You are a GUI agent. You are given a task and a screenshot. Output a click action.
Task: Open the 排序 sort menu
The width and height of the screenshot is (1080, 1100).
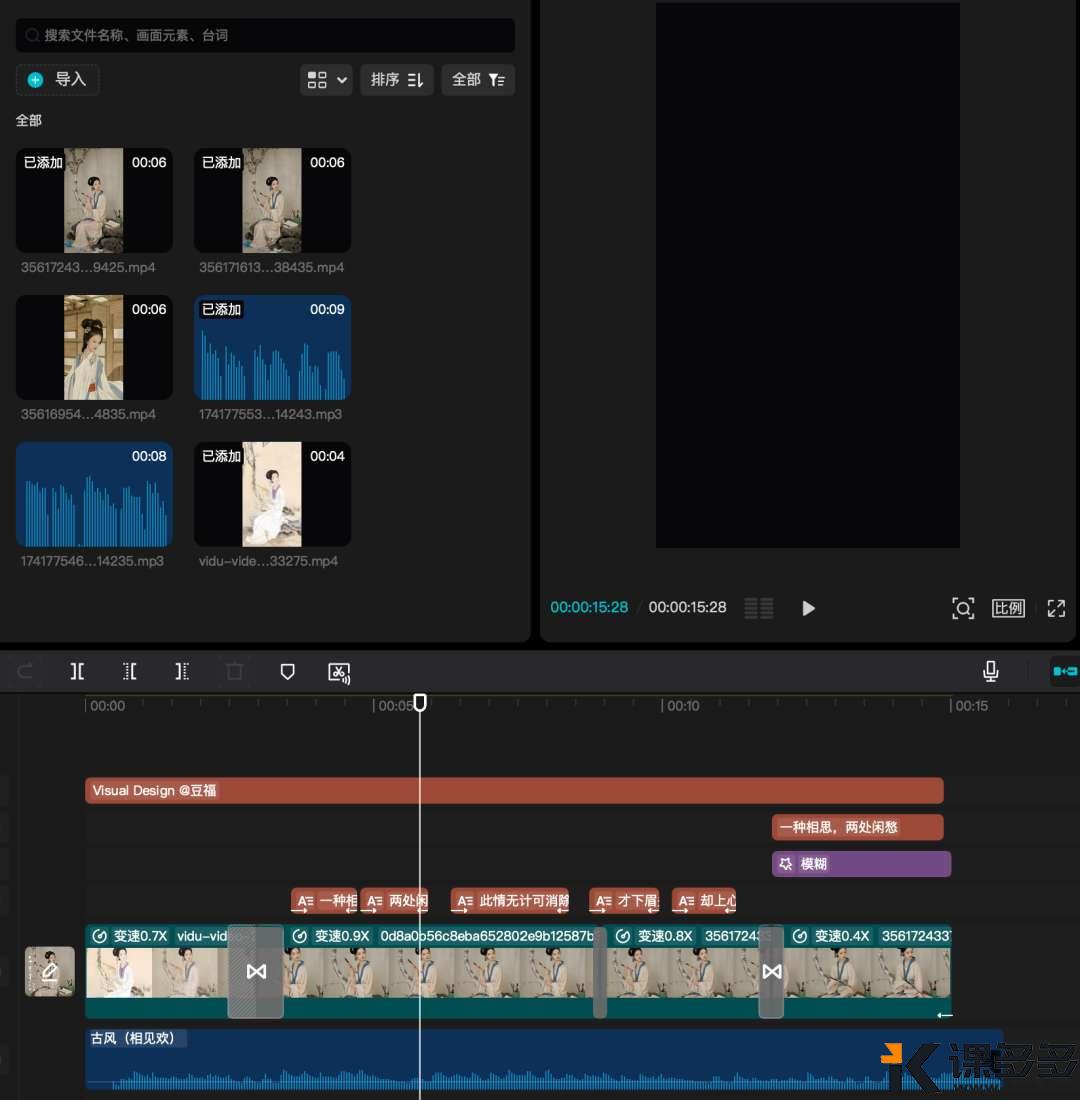point(396,79)
